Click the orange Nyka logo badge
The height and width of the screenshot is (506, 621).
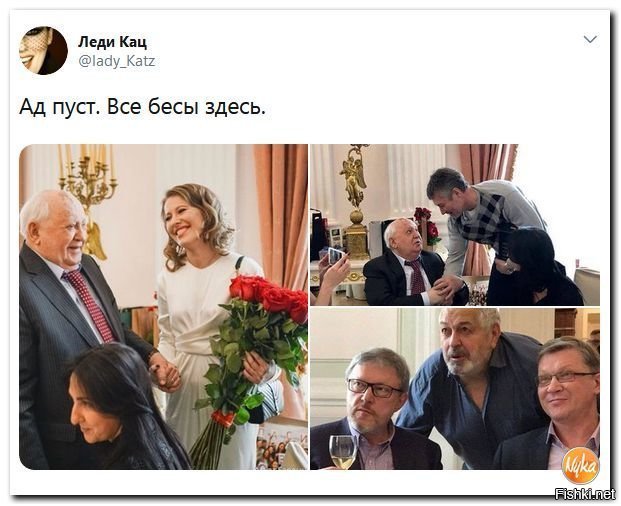point(581,465)
